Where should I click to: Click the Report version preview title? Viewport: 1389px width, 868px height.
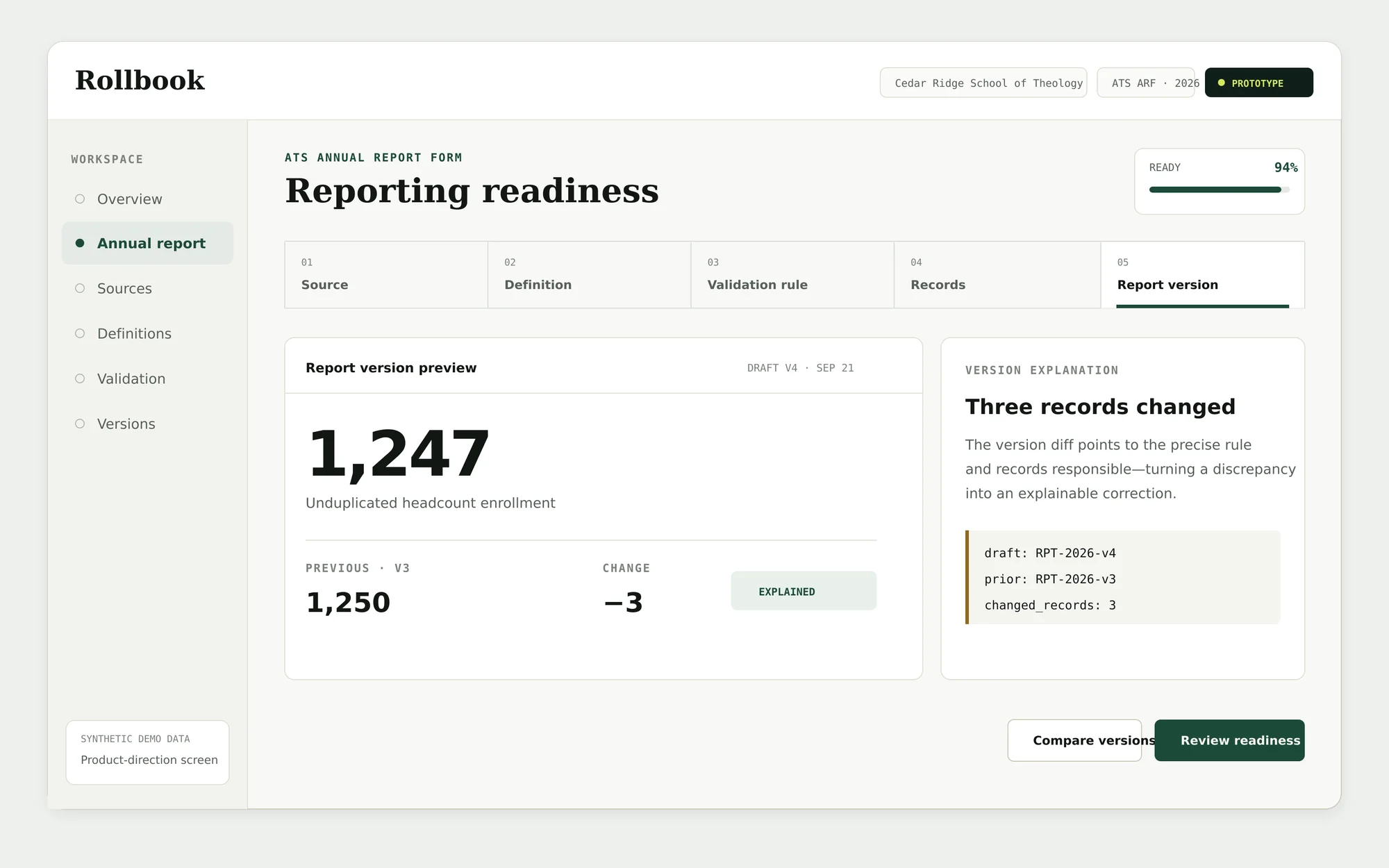[x=391, y=368]
